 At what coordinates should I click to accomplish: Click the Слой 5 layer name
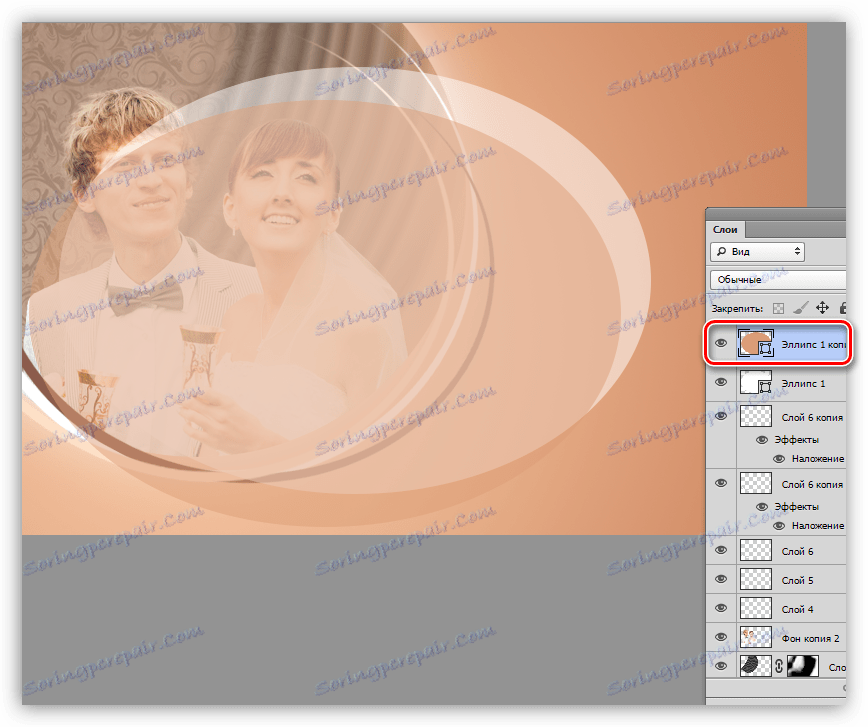797,580
